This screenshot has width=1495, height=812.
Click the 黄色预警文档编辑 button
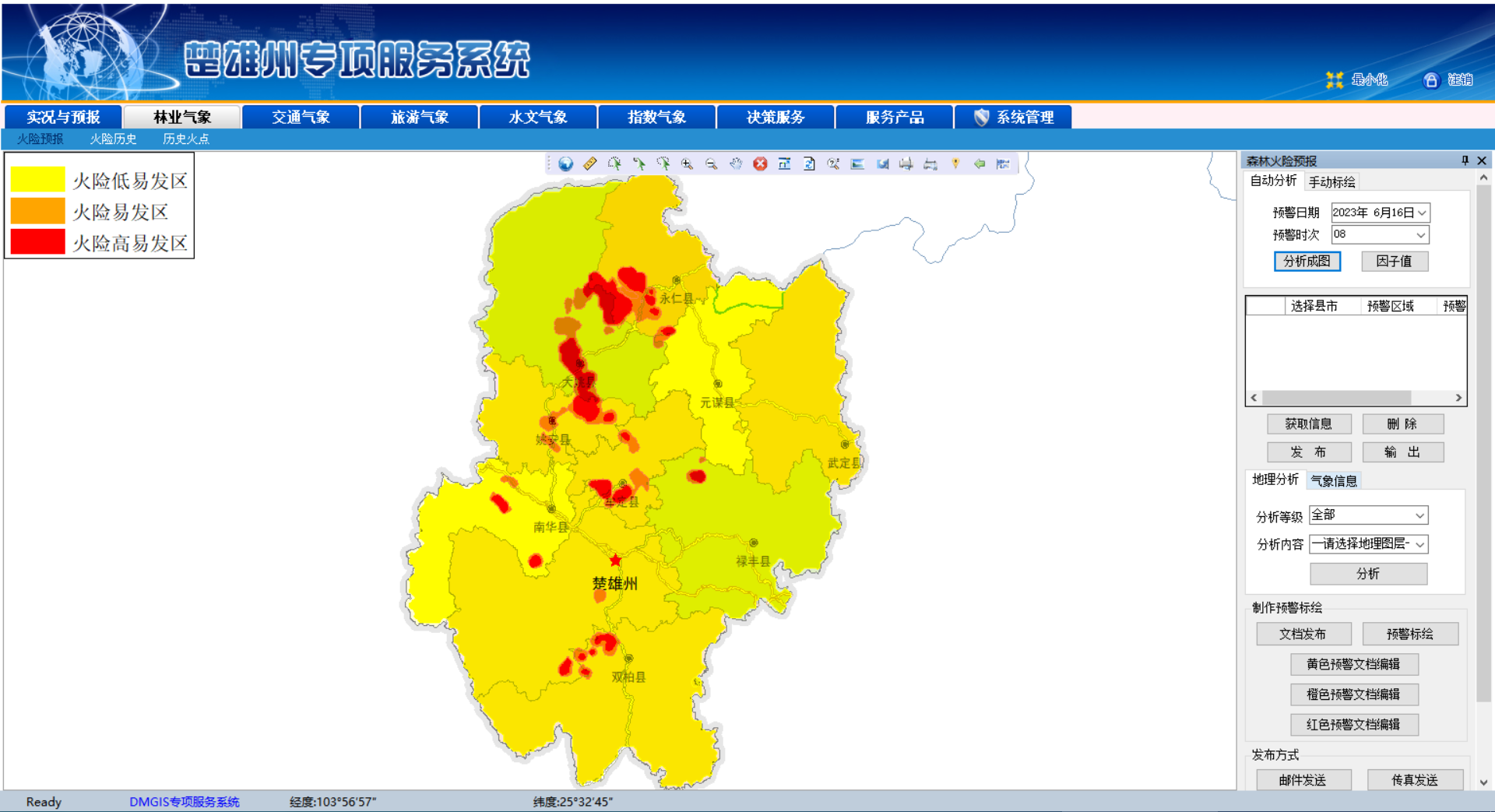tap(1353, 664)
